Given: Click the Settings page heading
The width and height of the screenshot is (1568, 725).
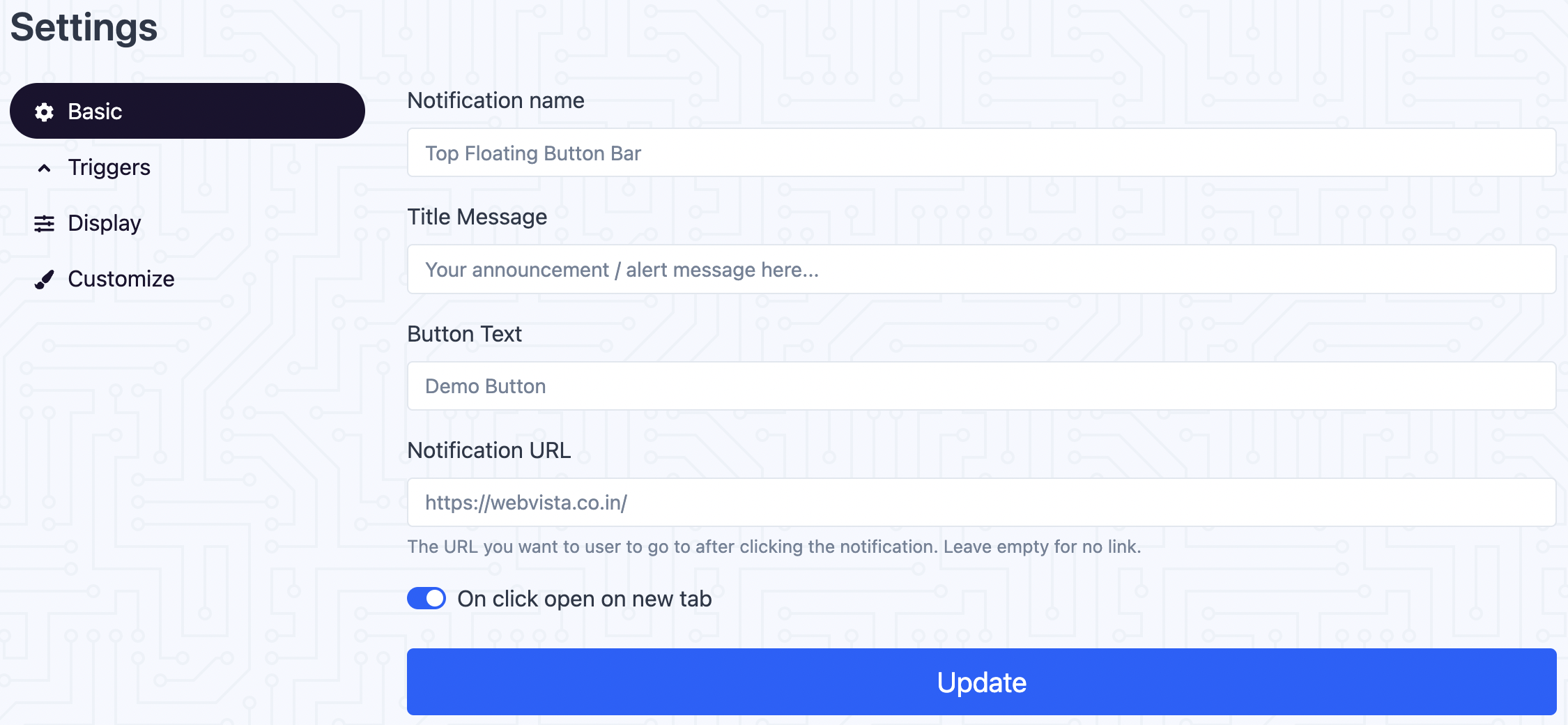Looking at the screenshot, I should pyautogui.click(x=84, y=28).
